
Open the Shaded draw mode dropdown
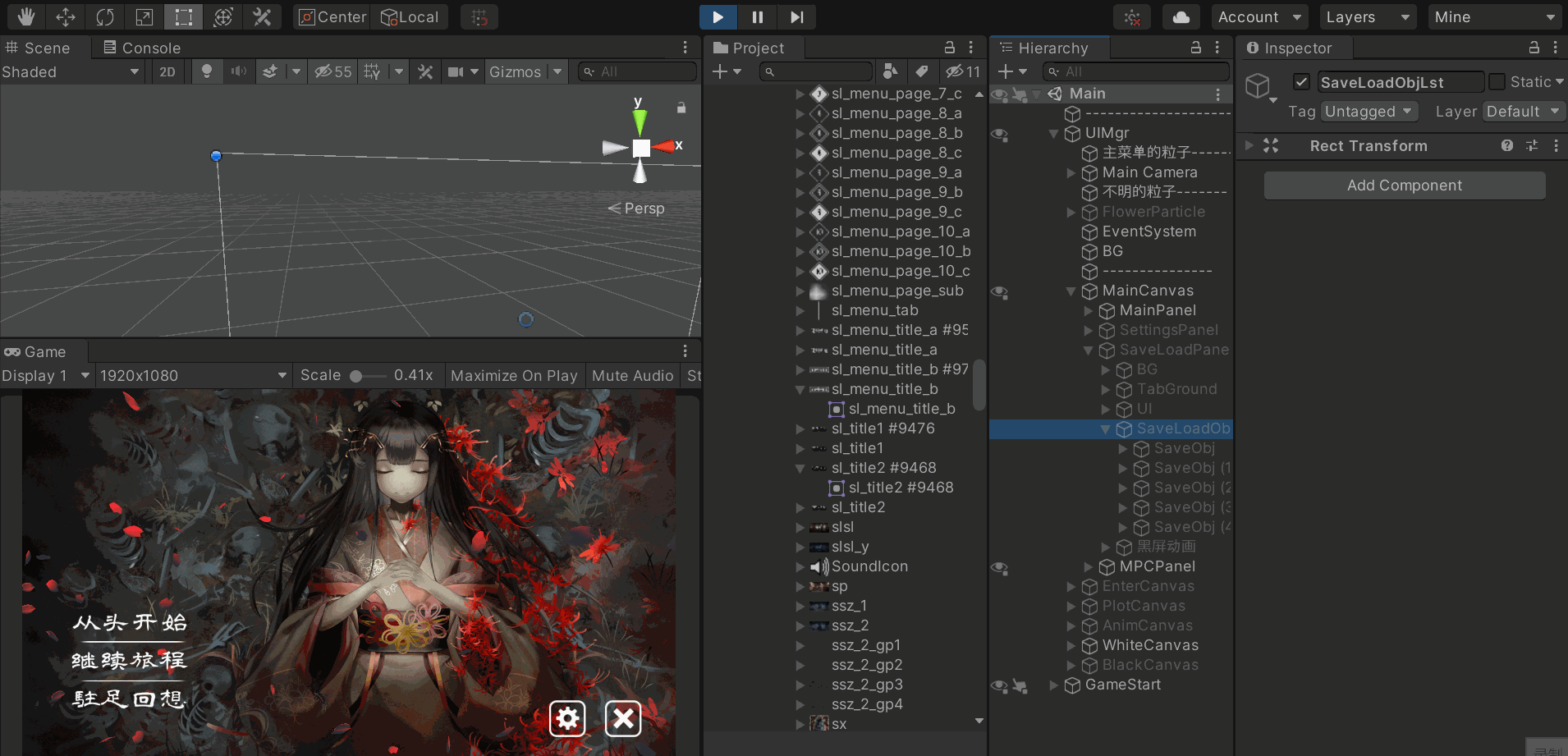point(71,71)
